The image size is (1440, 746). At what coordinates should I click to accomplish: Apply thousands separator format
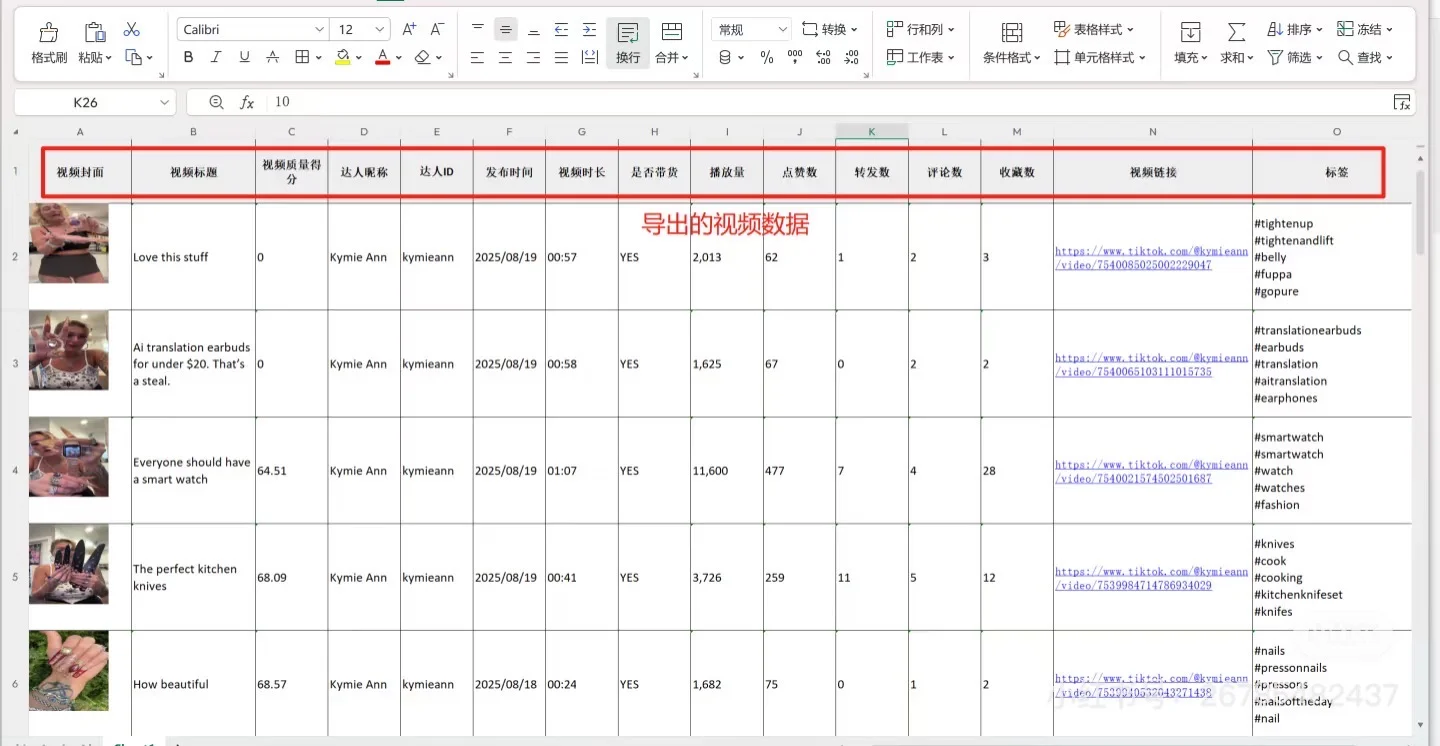click(795, 58)
